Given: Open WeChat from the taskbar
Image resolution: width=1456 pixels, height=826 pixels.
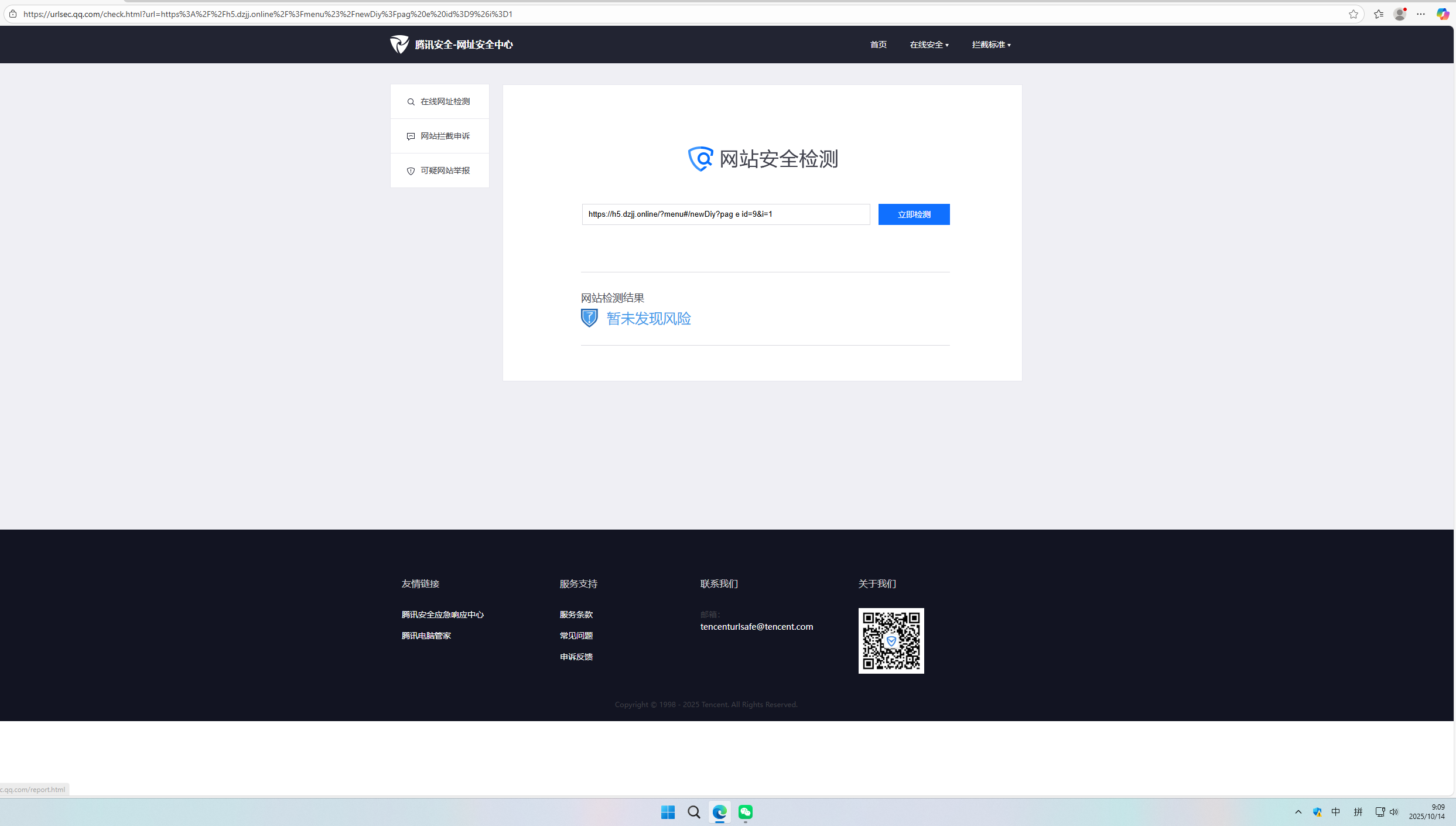Looking at the screenshot, I should point(746,812).
